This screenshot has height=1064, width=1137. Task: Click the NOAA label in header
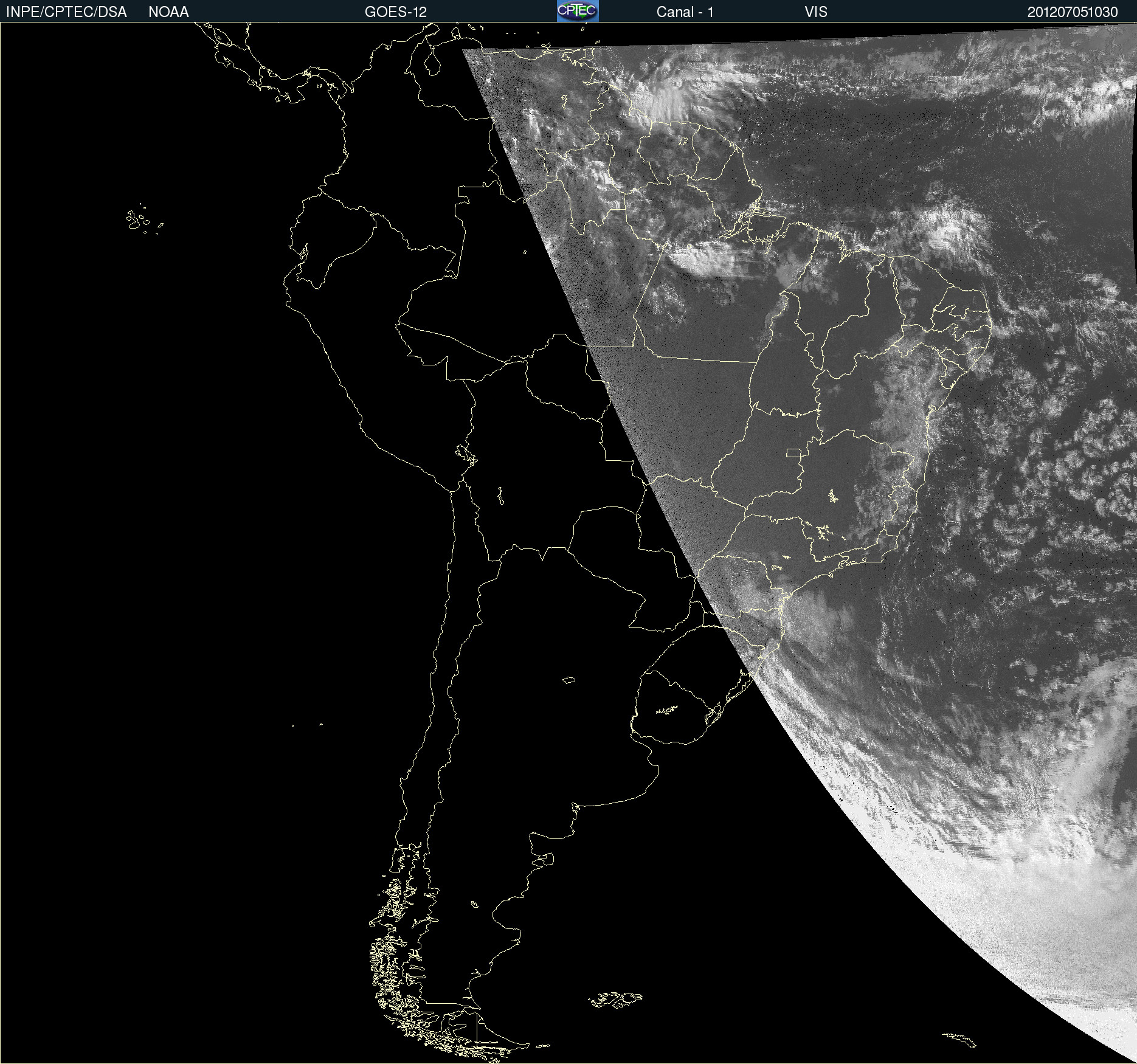pyautogui.click(x=168, y=12)
